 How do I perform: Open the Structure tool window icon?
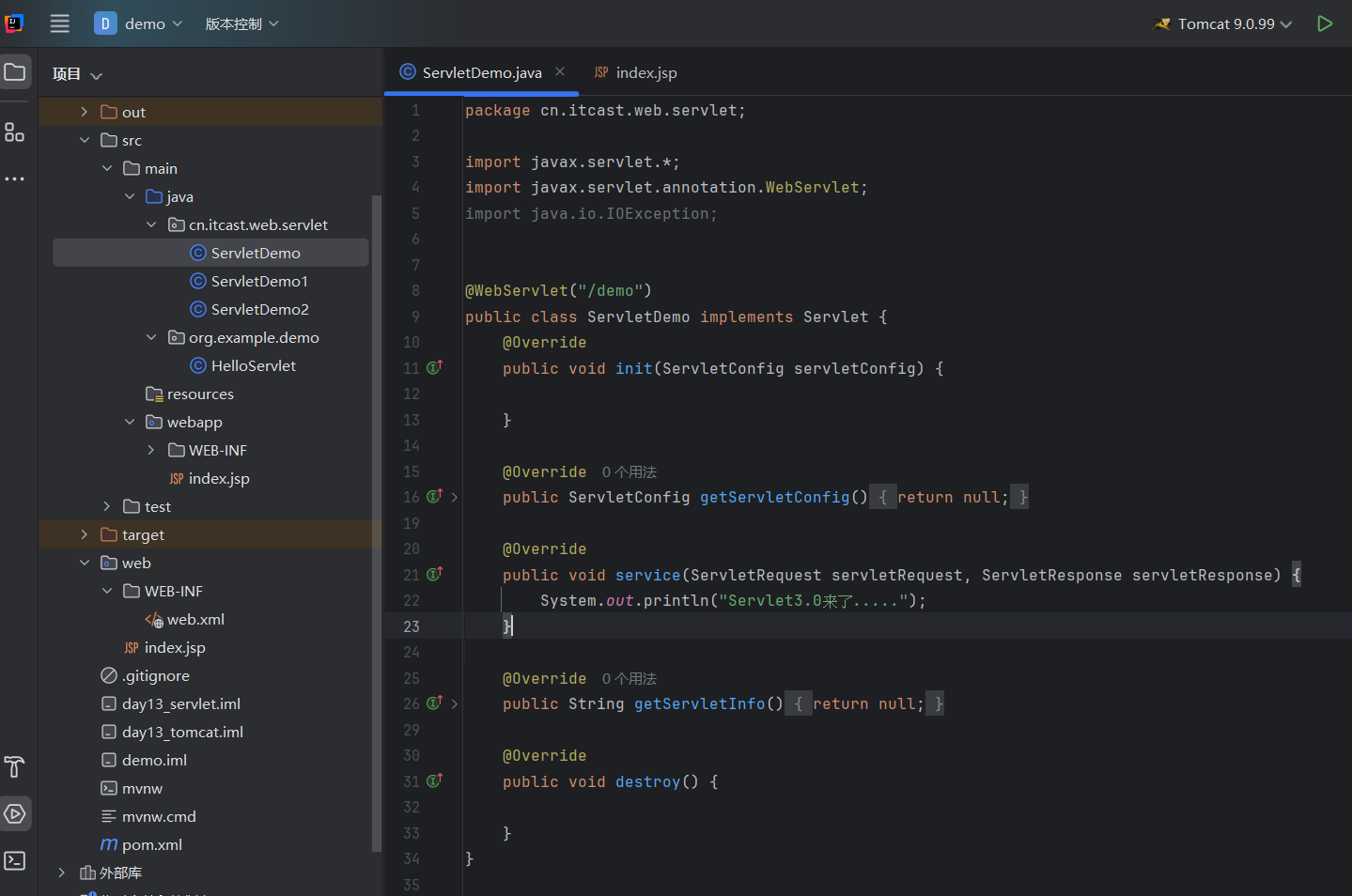(x=15, y=132)
